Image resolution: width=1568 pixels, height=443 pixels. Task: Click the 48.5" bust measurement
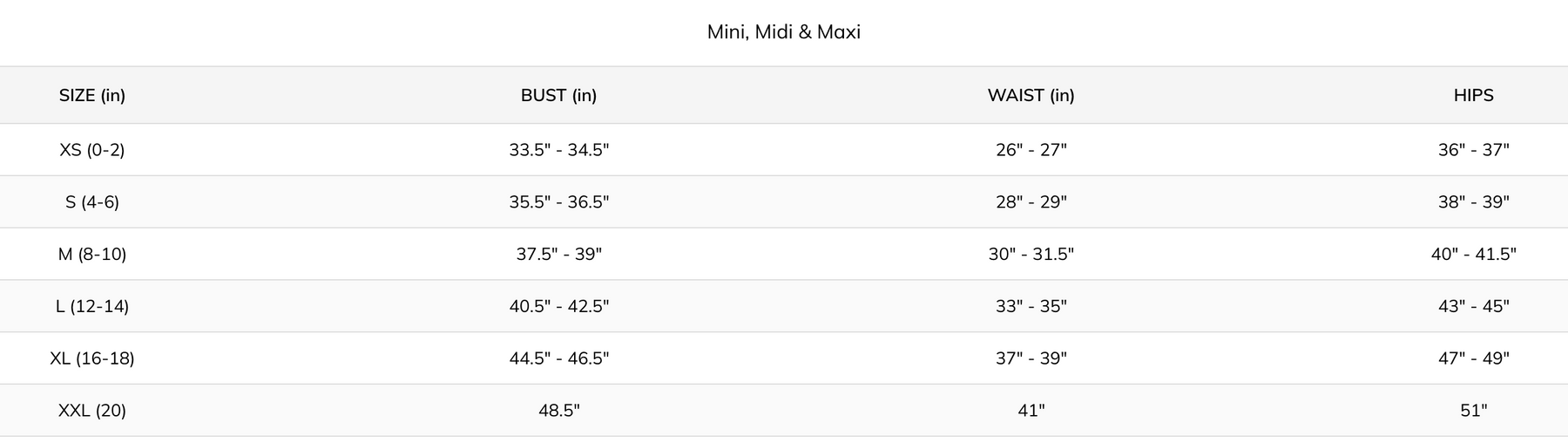pyautogui.click(x=558, y=411)
